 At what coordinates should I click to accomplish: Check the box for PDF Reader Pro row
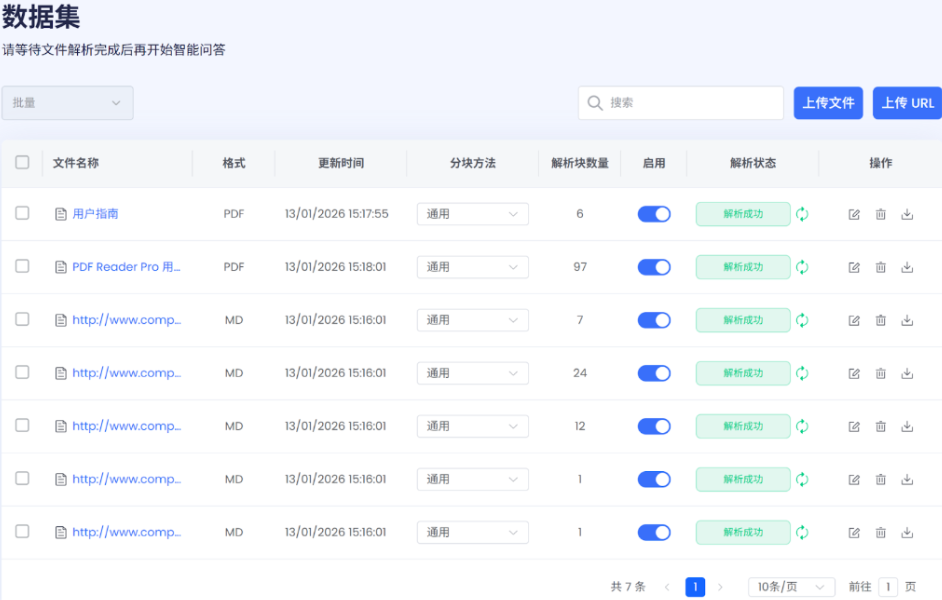pos(22,265)
